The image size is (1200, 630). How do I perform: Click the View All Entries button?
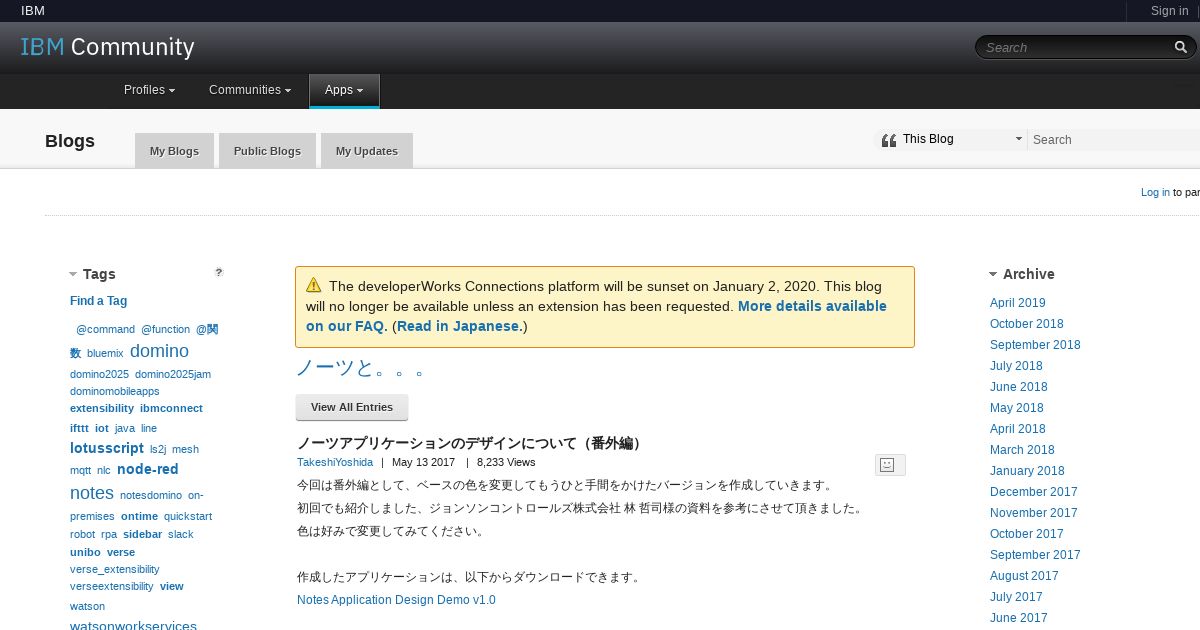point(352,407)
